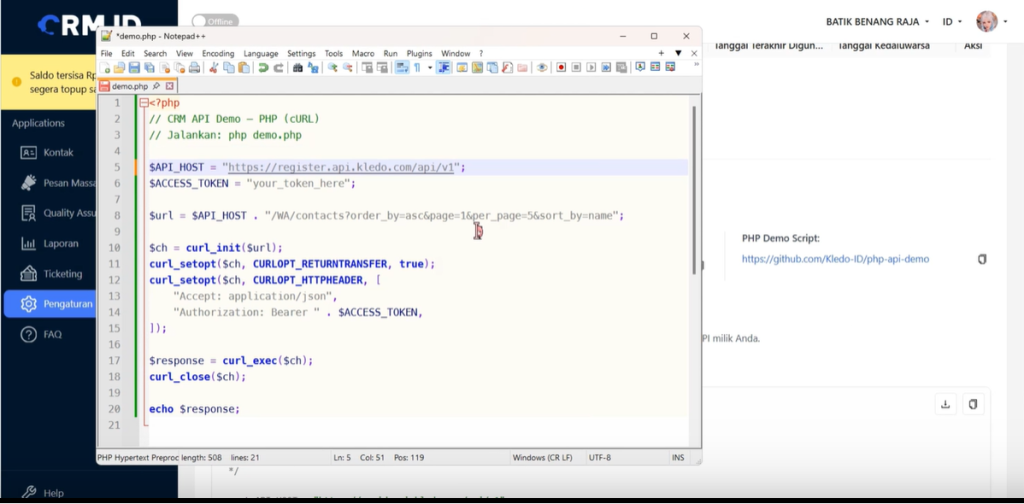Open the Search menu
This screenshot has width=1024, height=504.
[x=155, y=54]
